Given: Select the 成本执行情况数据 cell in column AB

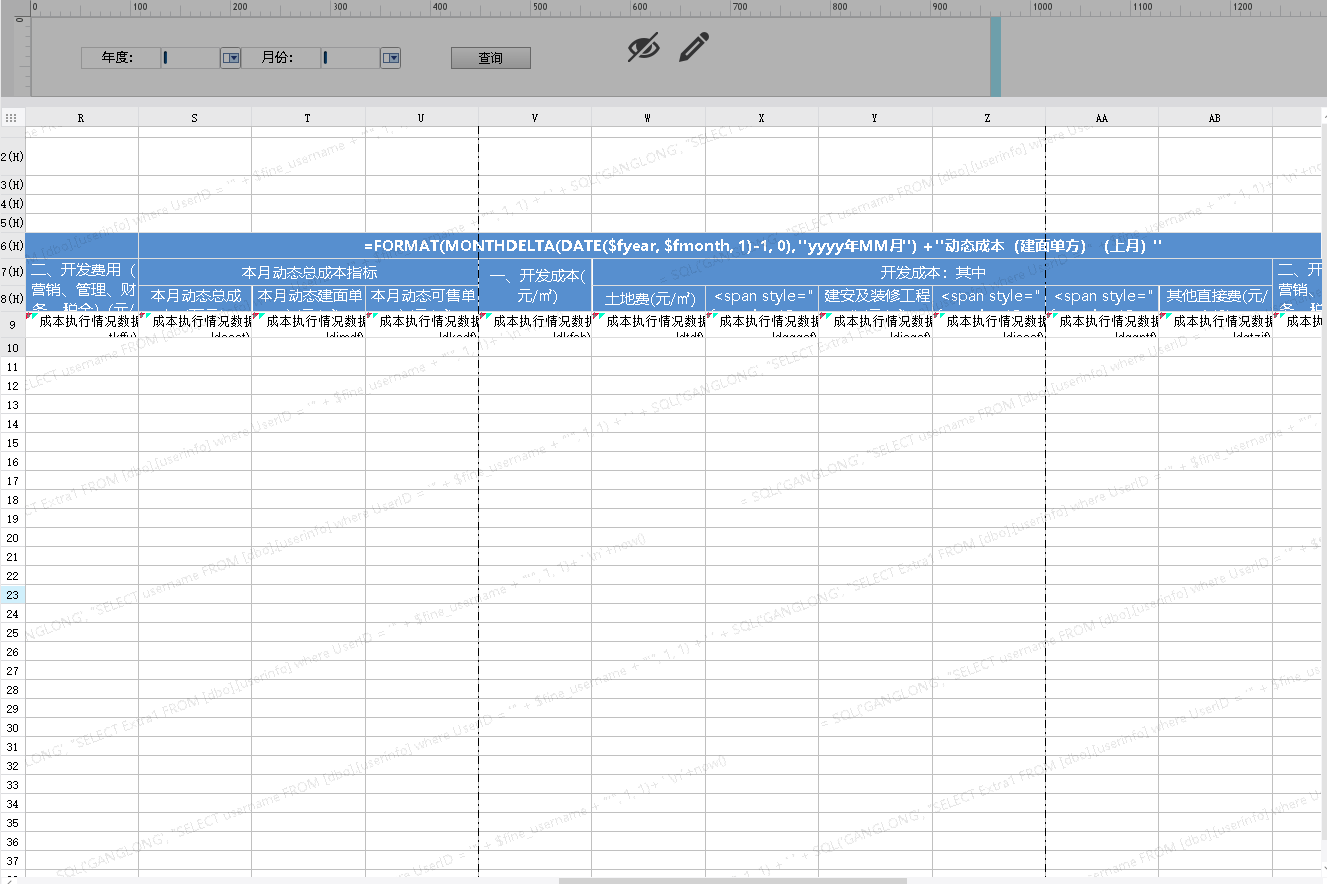Looking at the screenshot, I should click(x=1215, y=324).
